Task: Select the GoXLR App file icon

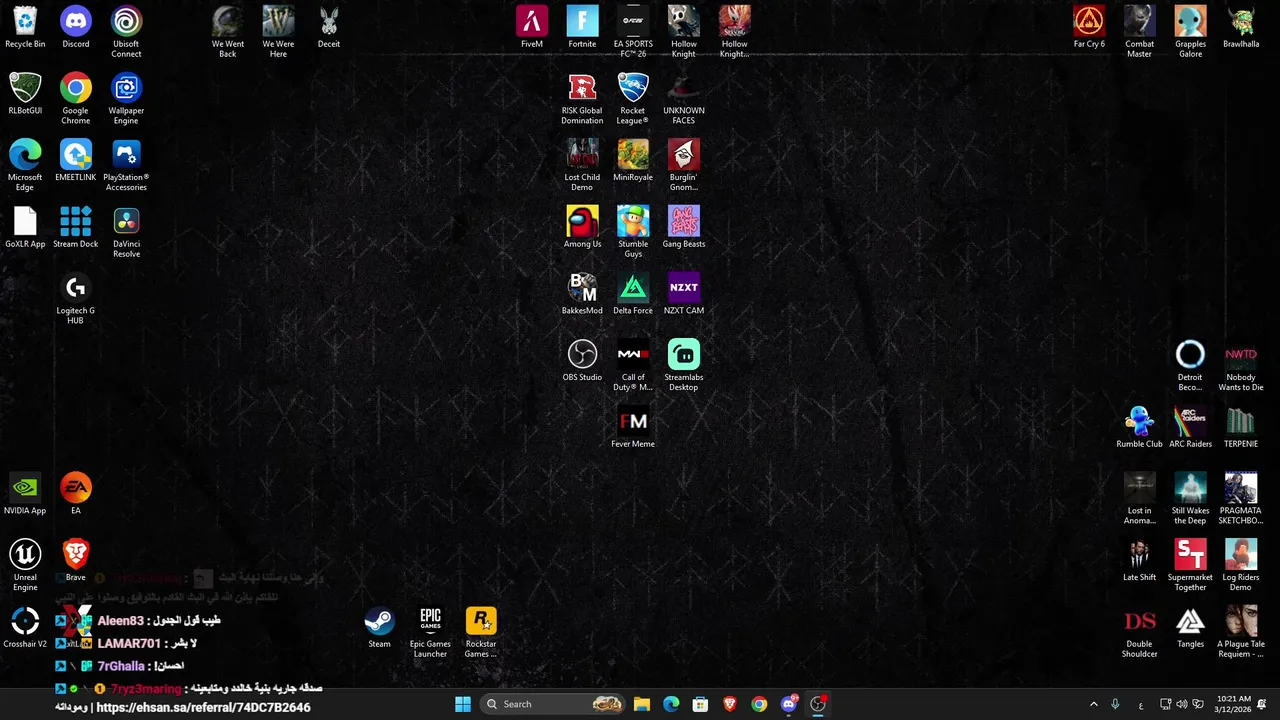Action: point(25,228)
